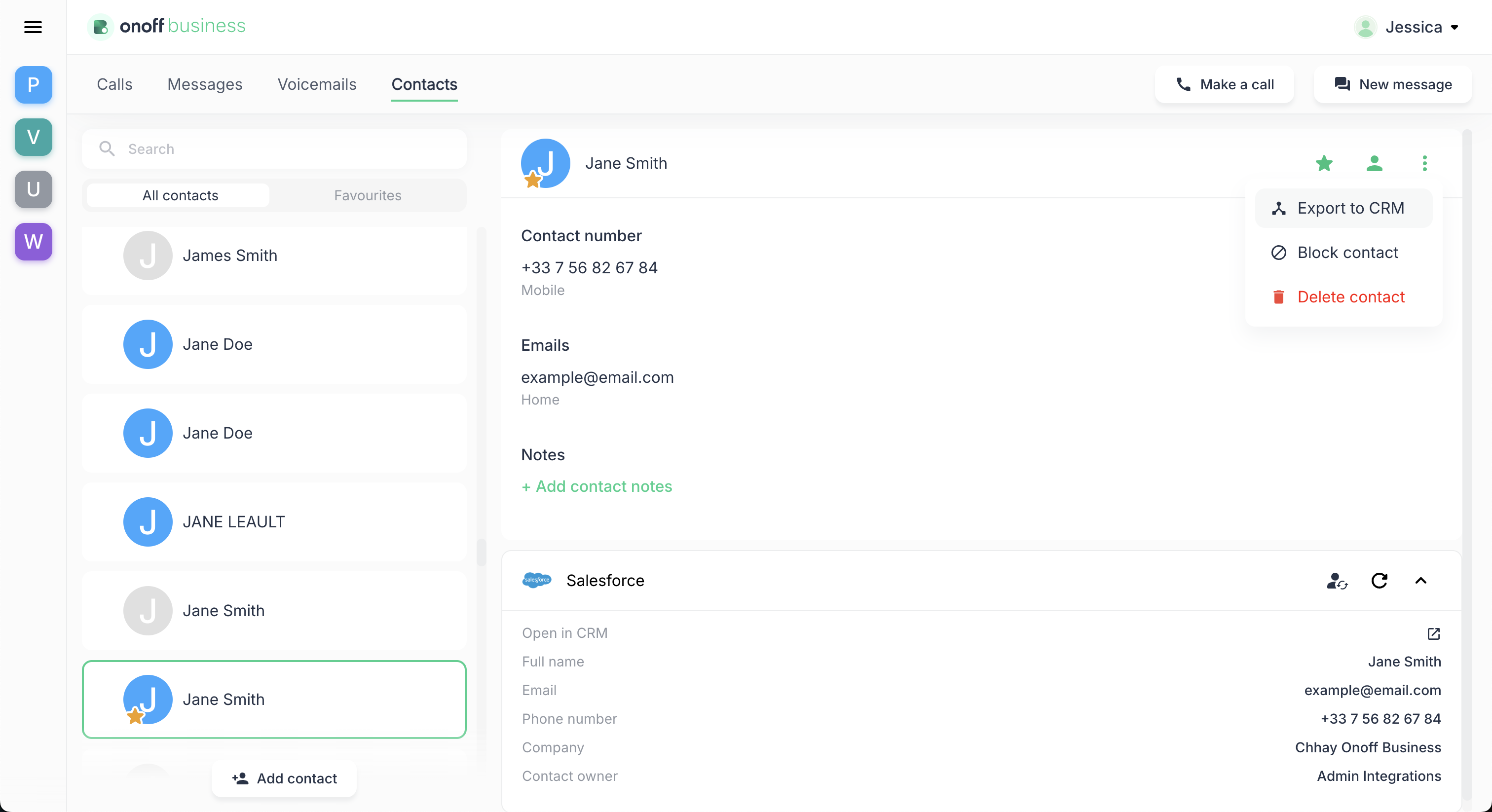Switch to the Contacts tab

[x=424, y=84]
